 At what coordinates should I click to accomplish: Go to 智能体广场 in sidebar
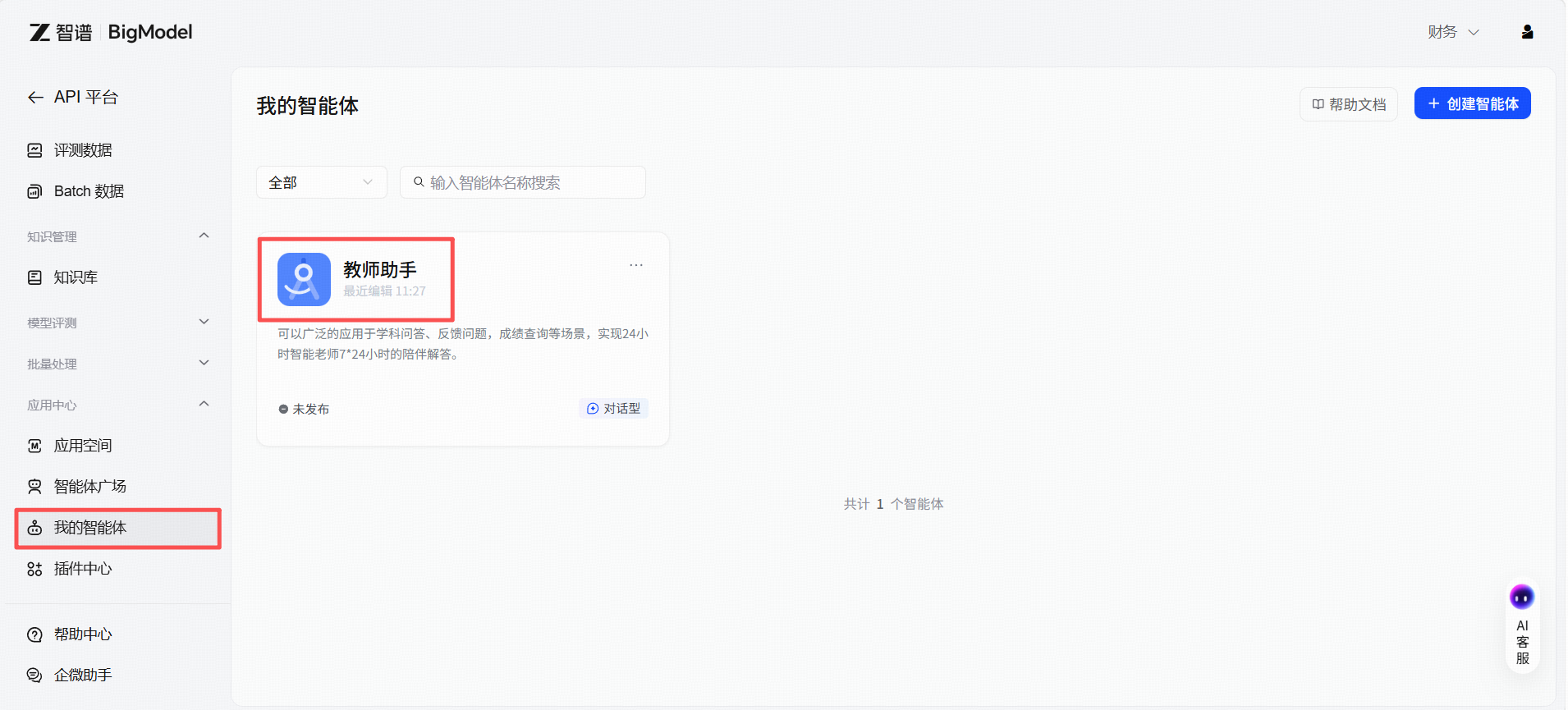click(89, 487)
